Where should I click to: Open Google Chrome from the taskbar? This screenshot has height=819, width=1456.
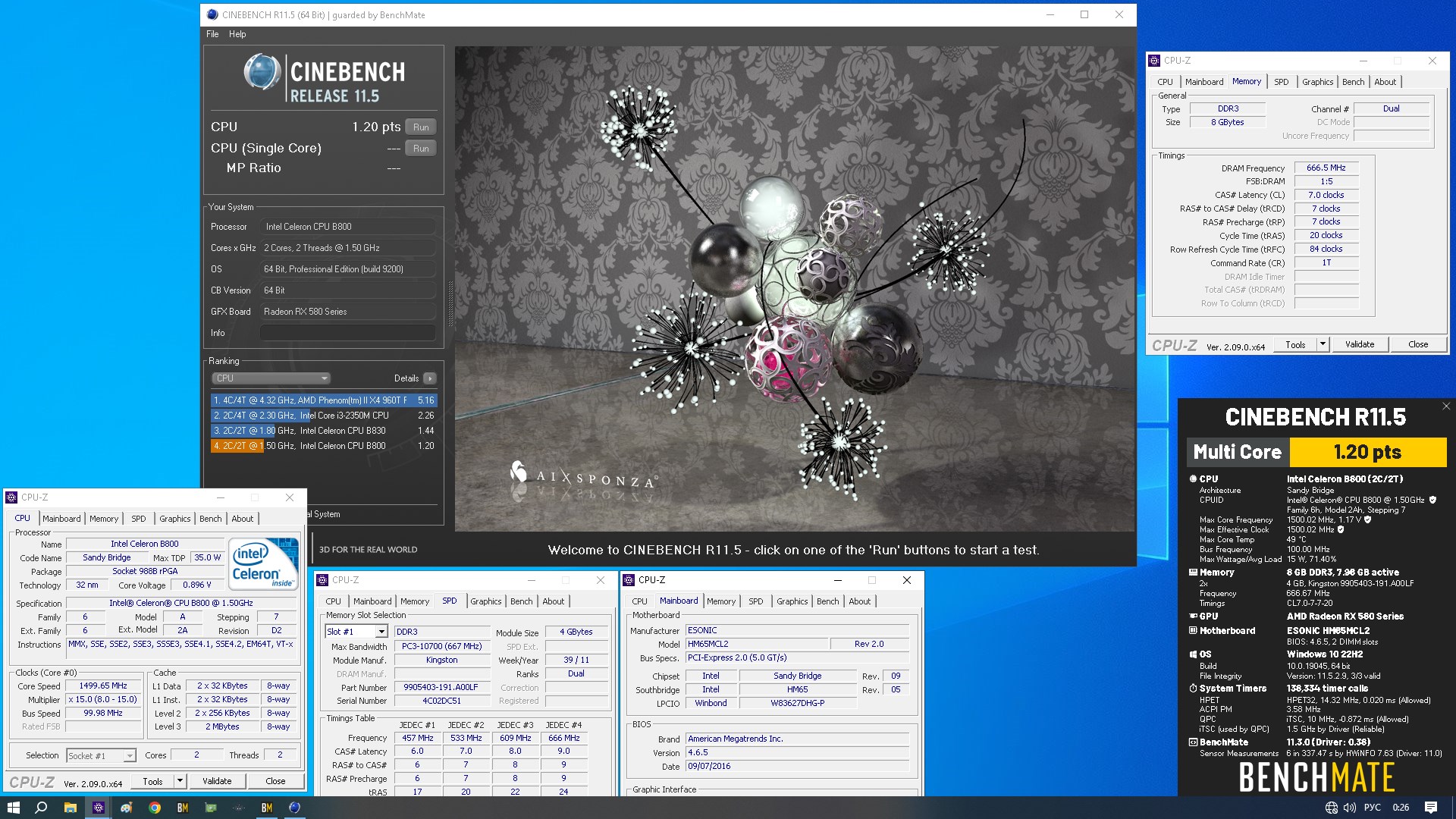pyautogui.click(x=155, y=808)
